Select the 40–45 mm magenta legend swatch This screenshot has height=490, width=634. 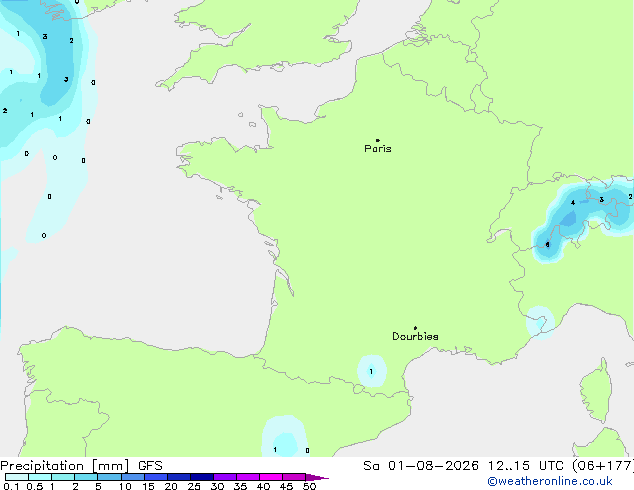tap(271, 477)
